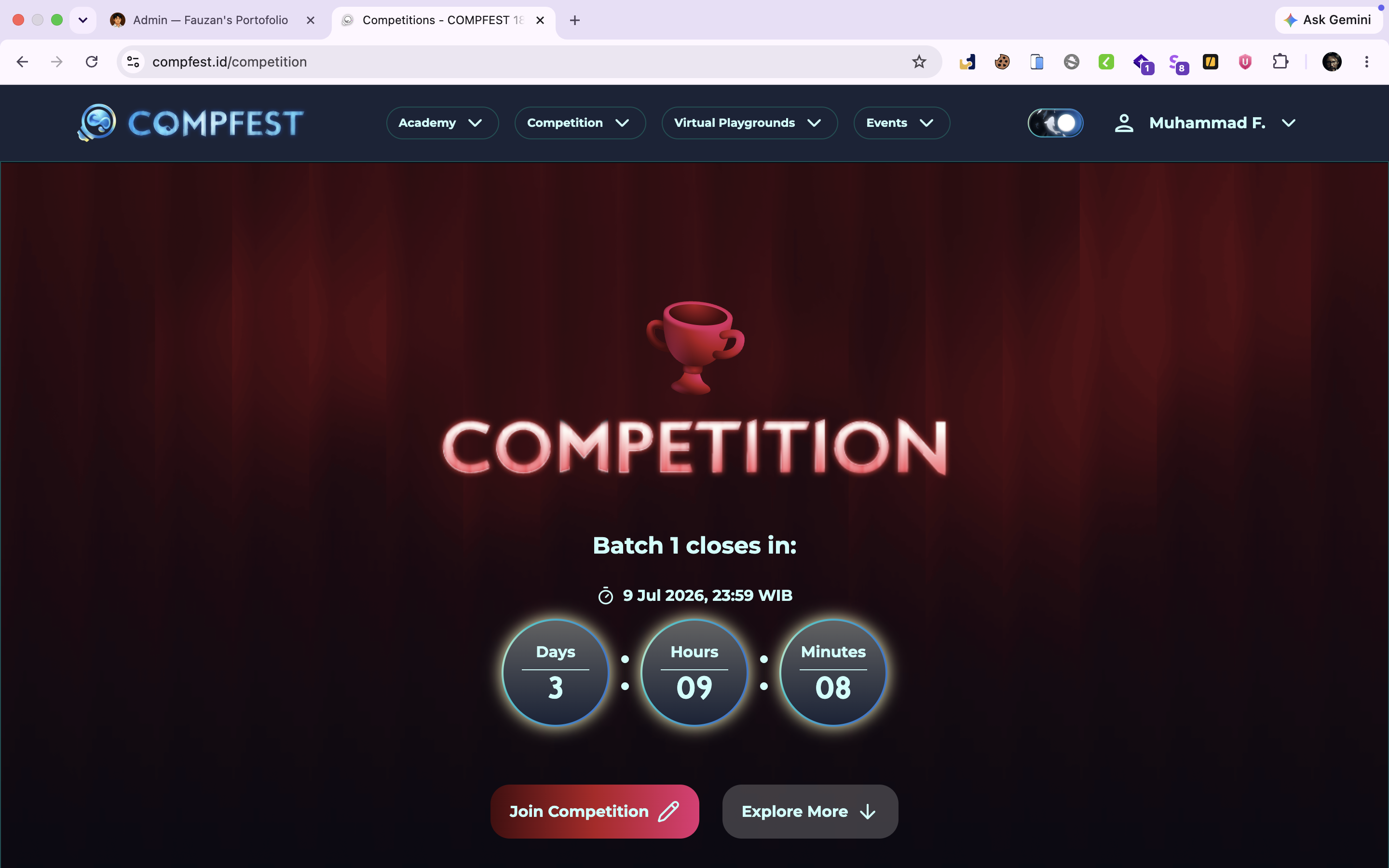This screenshot has height=868, width=1389.
Task: Open the yellow slashes extension icon
Action: (x=1211, y=61)
